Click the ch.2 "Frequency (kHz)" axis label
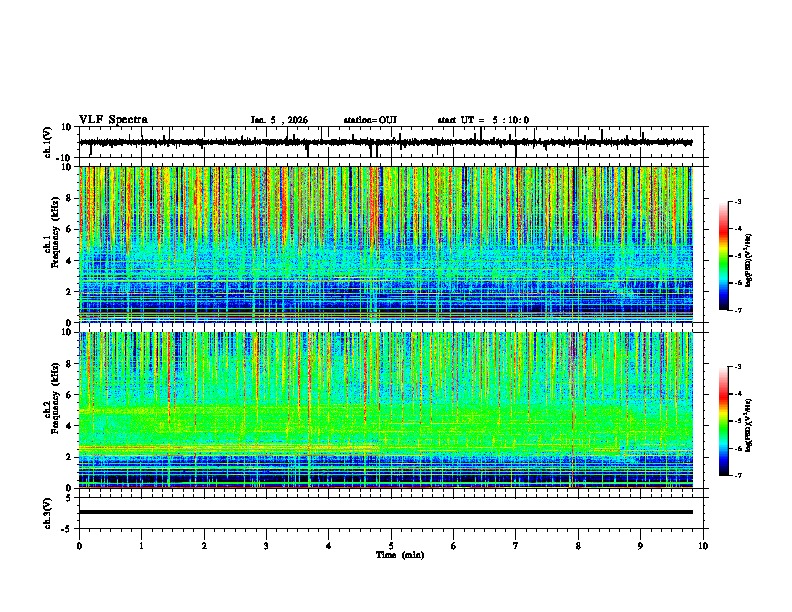Viewport: 792px width, 612px height. coord(55,398)
